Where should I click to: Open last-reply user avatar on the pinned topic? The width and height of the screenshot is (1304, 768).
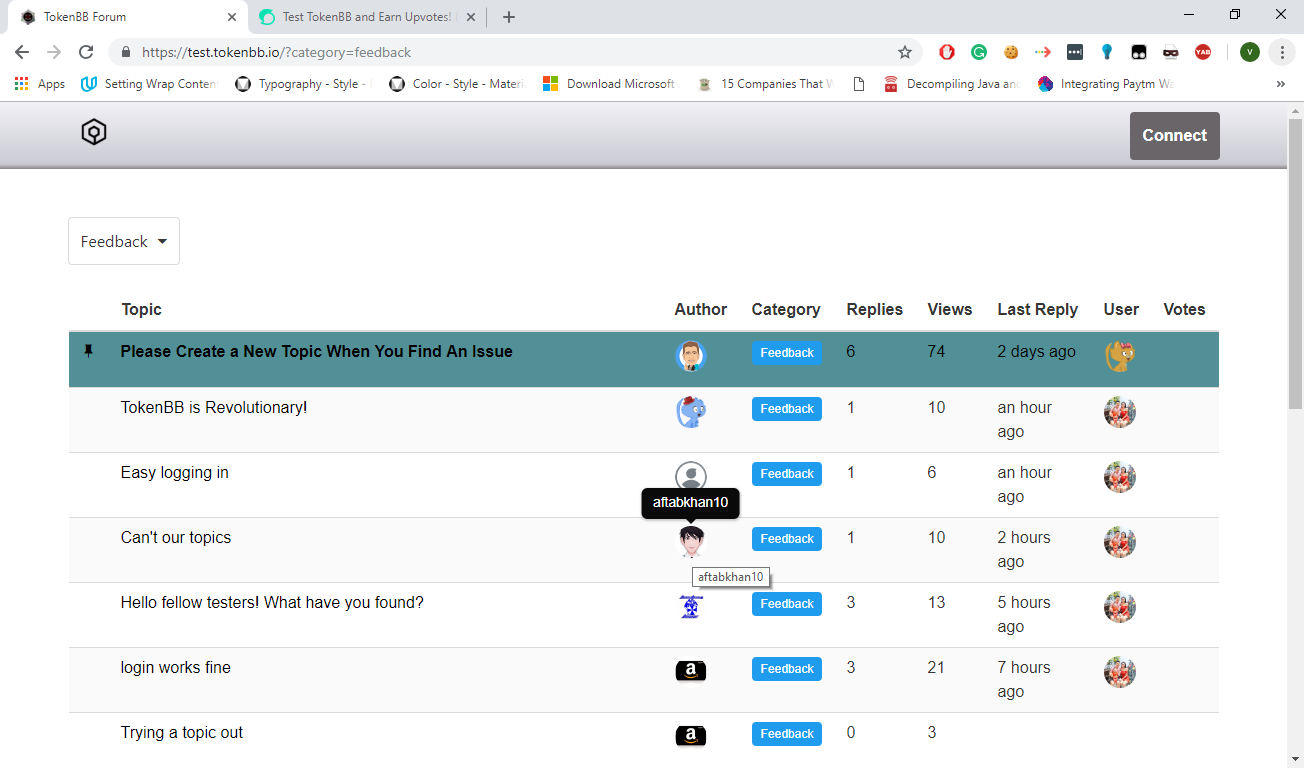tap(1120, 356)
